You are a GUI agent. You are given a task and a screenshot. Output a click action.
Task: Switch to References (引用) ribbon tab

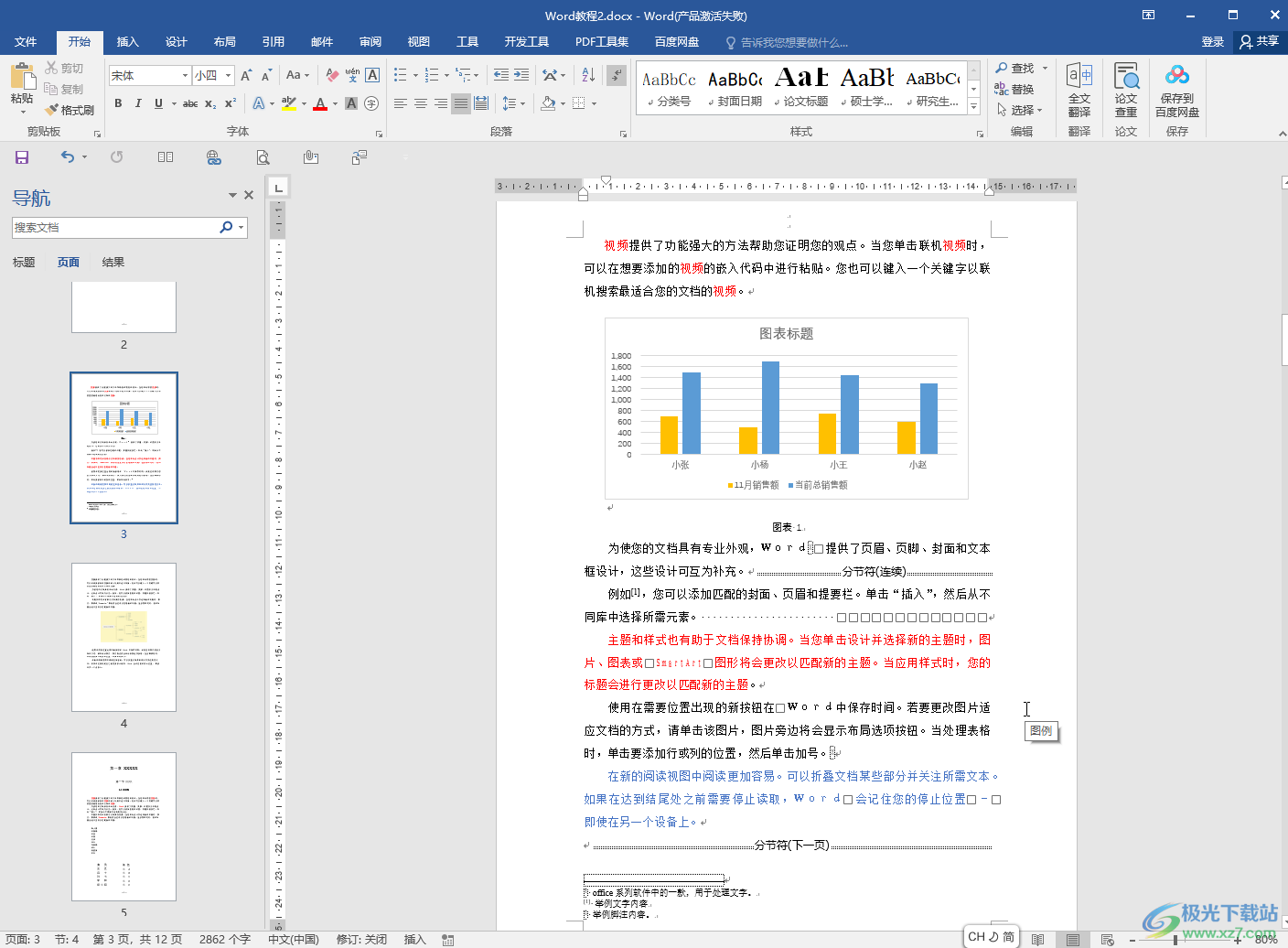tap(273, 41)
